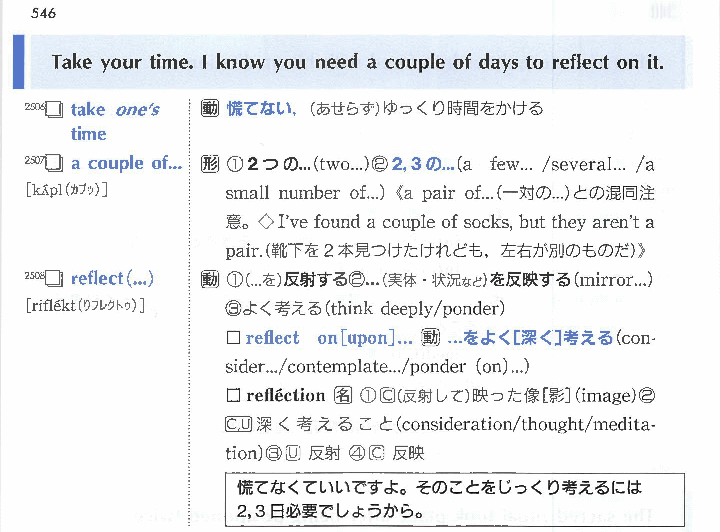This screenshot has width=720, height=532.
Task: Check the box next to a couple of
Action: [x=55, y=164]
